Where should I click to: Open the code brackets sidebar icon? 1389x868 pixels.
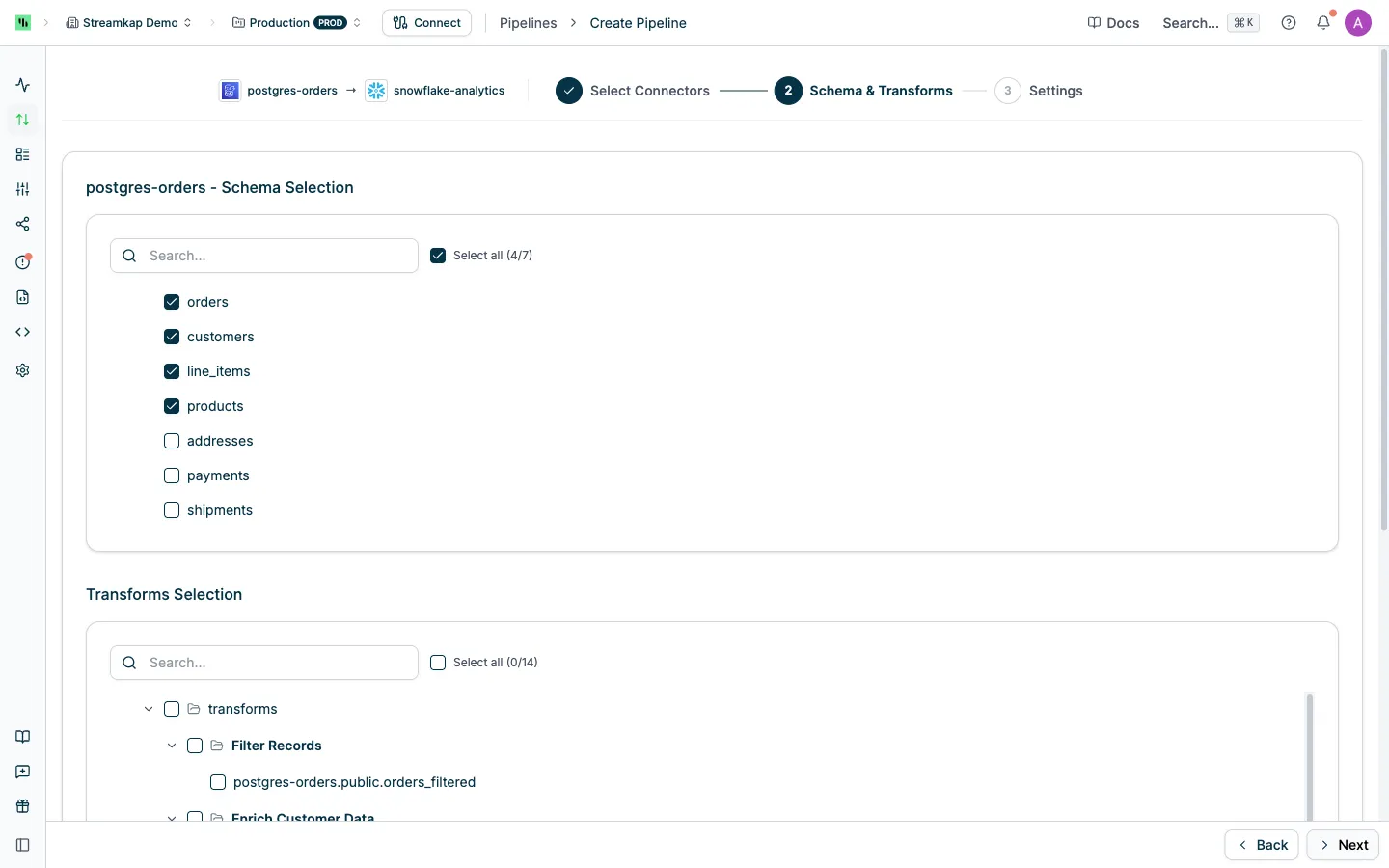[23, 332]
